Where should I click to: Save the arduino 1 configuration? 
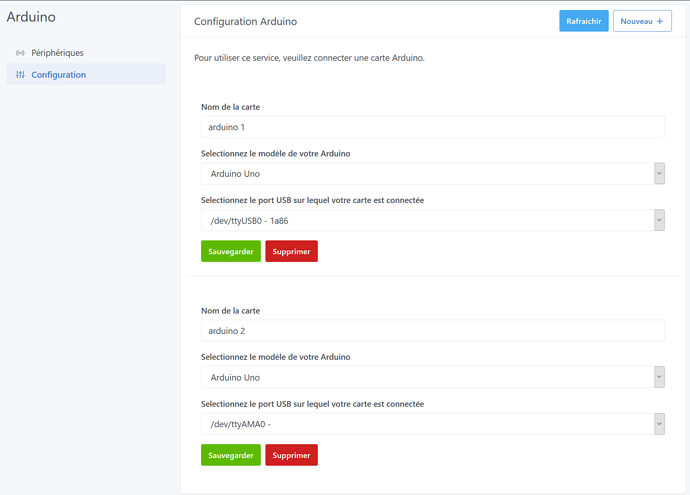point(231,251)
